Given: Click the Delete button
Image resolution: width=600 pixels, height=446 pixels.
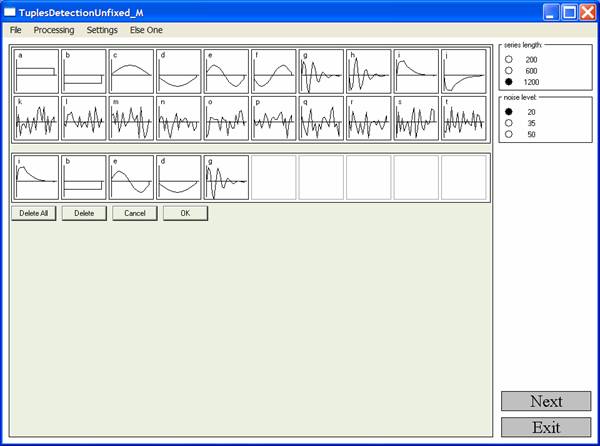Looking at the screenshot, I should (x=84, y=213).
